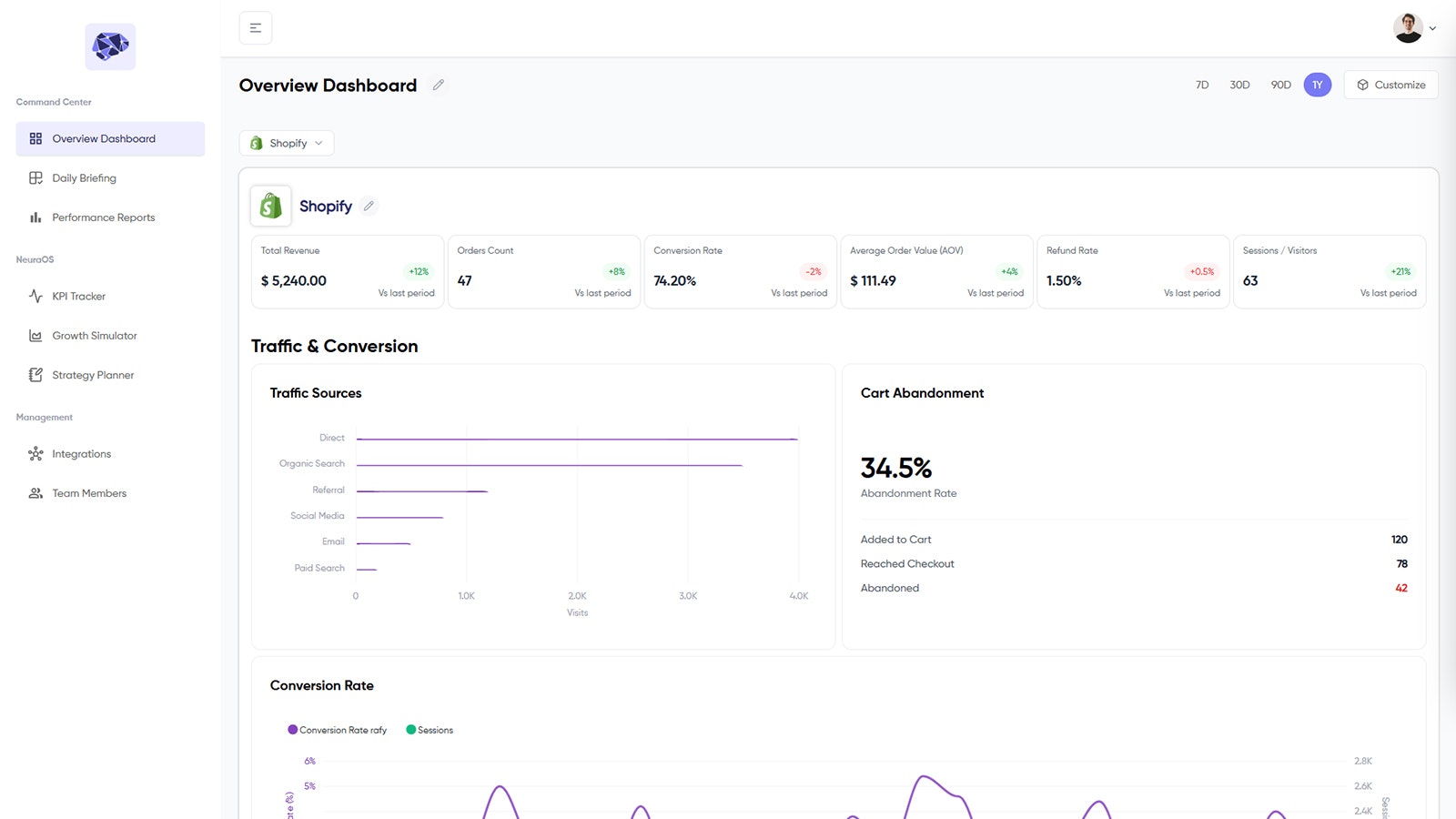Expand the profile menu chevron
This screenshot has width=1456, height=819.
(1432, 28)
